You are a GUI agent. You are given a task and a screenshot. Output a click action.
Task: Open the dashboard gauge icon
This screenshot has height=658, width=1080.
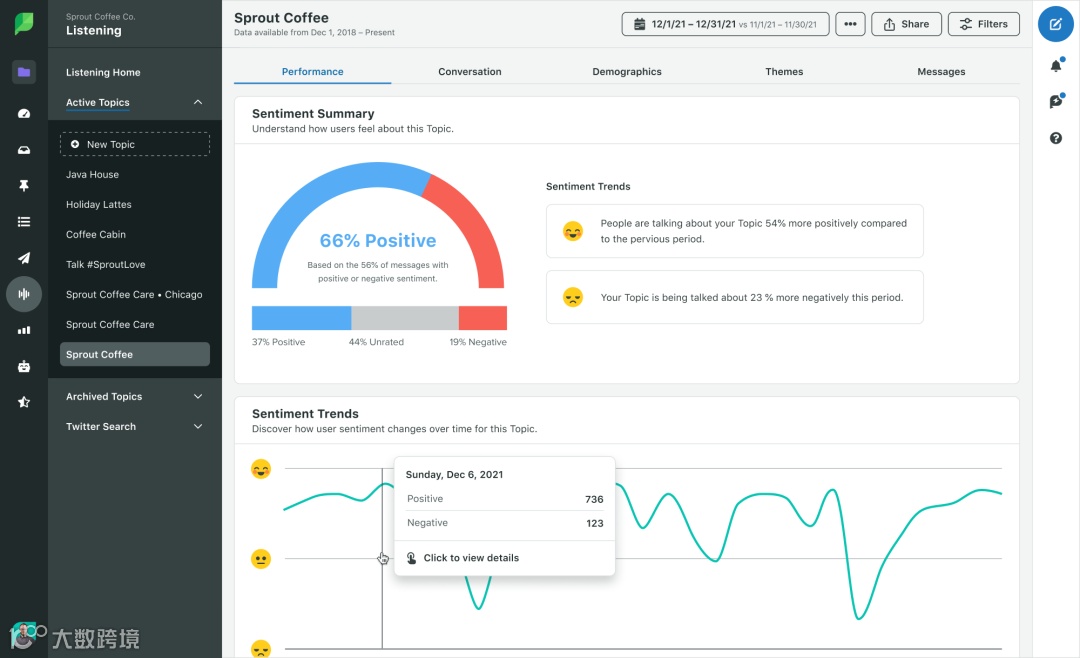tap(24, 113)
